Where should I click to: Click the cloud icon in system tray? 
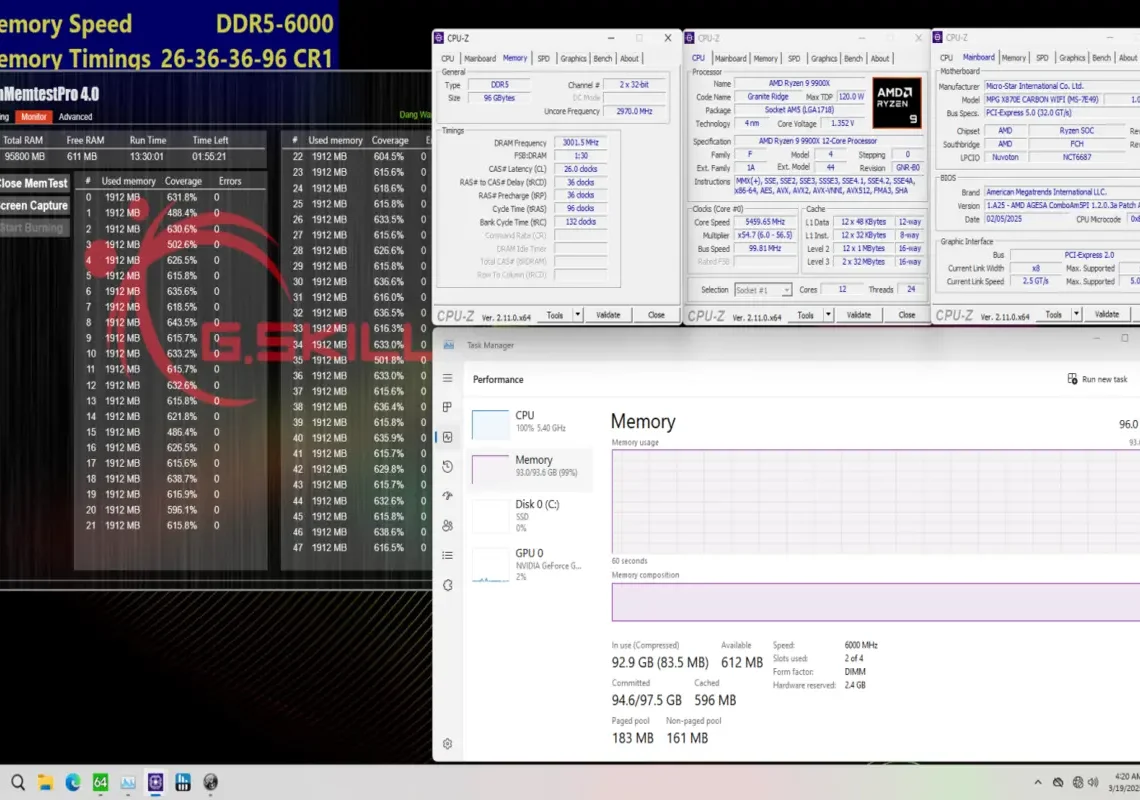point(1059,783)
